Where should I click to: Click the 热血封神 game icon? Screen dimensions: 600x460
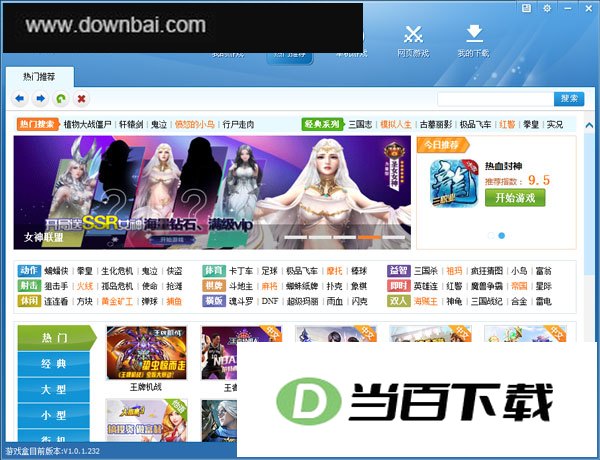point(454,183)
